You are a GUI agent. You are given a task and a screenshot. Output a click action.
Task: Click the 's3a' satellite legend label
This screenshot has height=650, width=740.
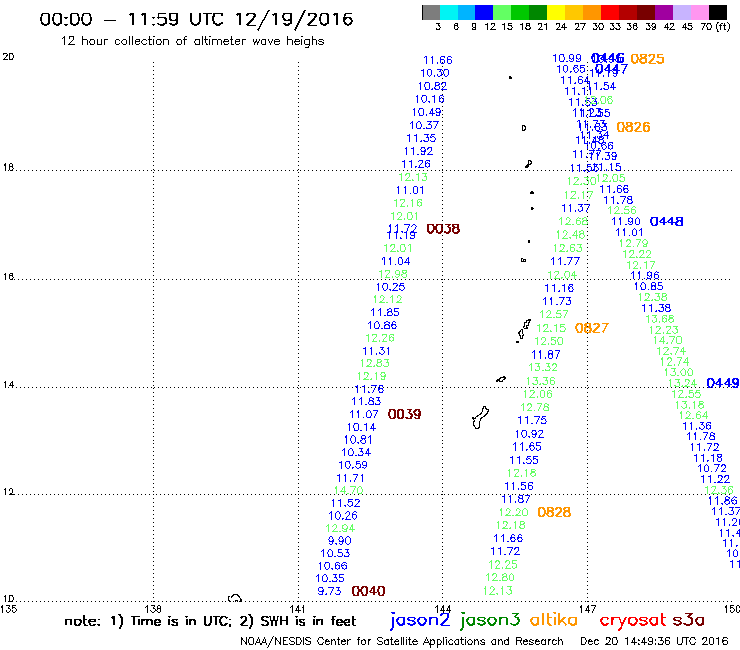coord(688,620)
